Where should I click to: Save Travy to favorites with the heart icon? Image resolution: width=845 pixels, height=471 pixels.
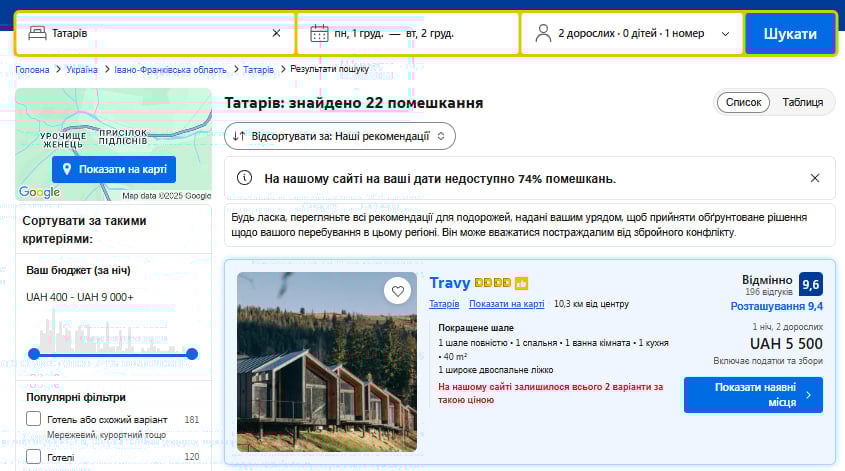point(398,291)
